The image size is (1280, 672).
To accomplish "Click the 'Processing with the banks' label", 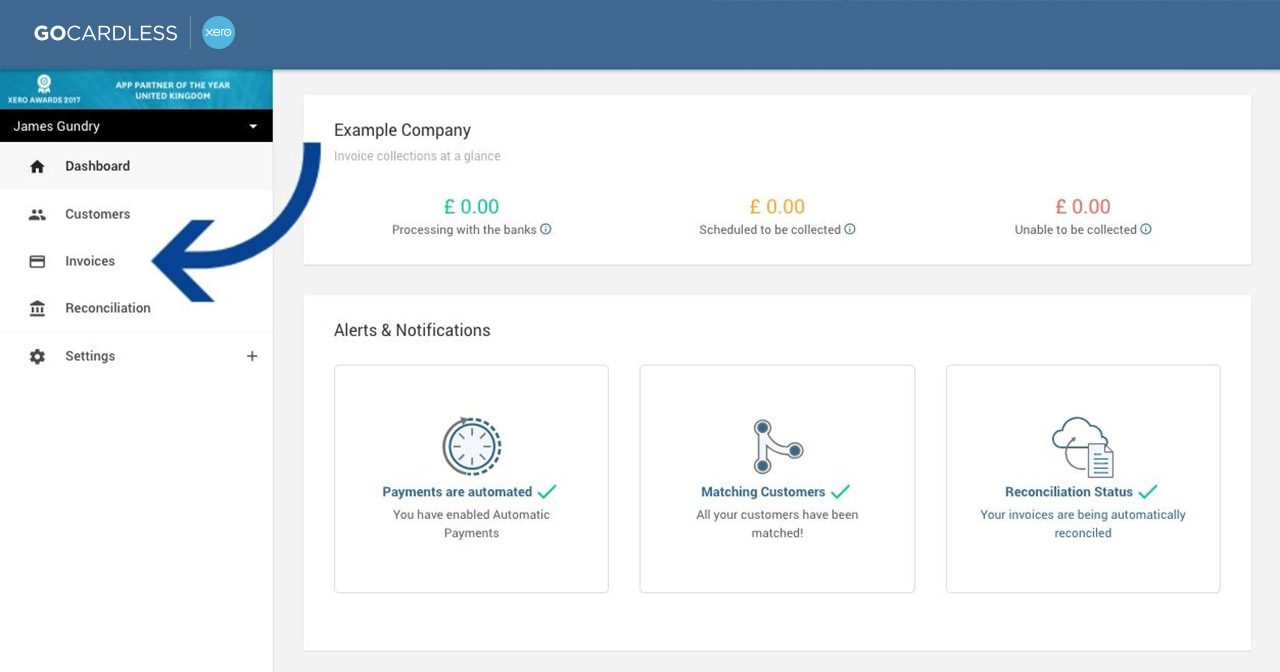I will click(x=464, y=229).
